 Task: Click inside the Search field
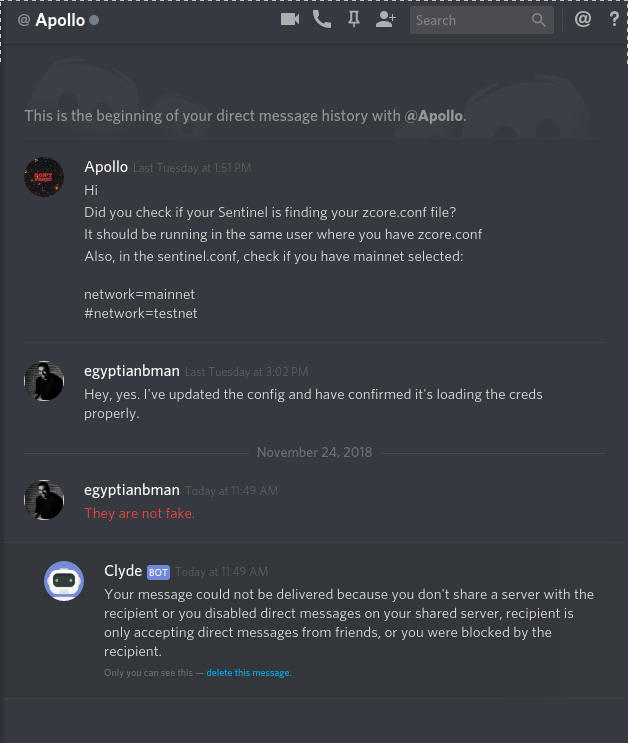pyautogui.click(x=482, y=20)
